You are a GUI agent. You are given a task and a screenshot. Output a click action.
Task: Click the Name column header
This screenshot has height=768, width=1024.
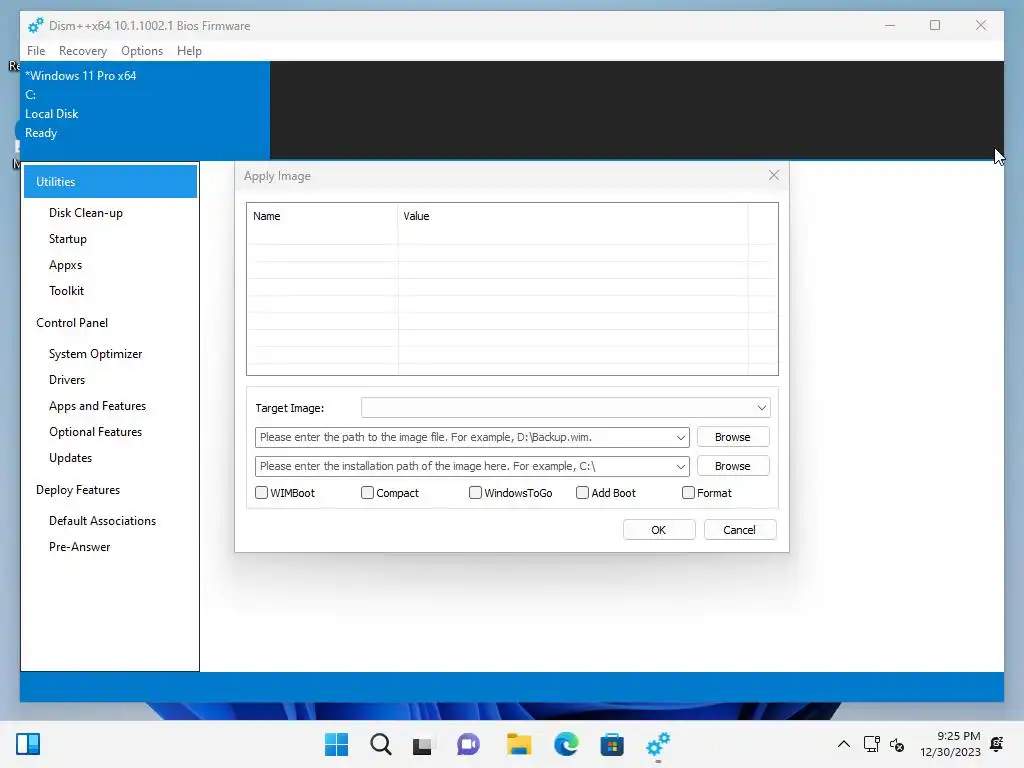point(323,216)
